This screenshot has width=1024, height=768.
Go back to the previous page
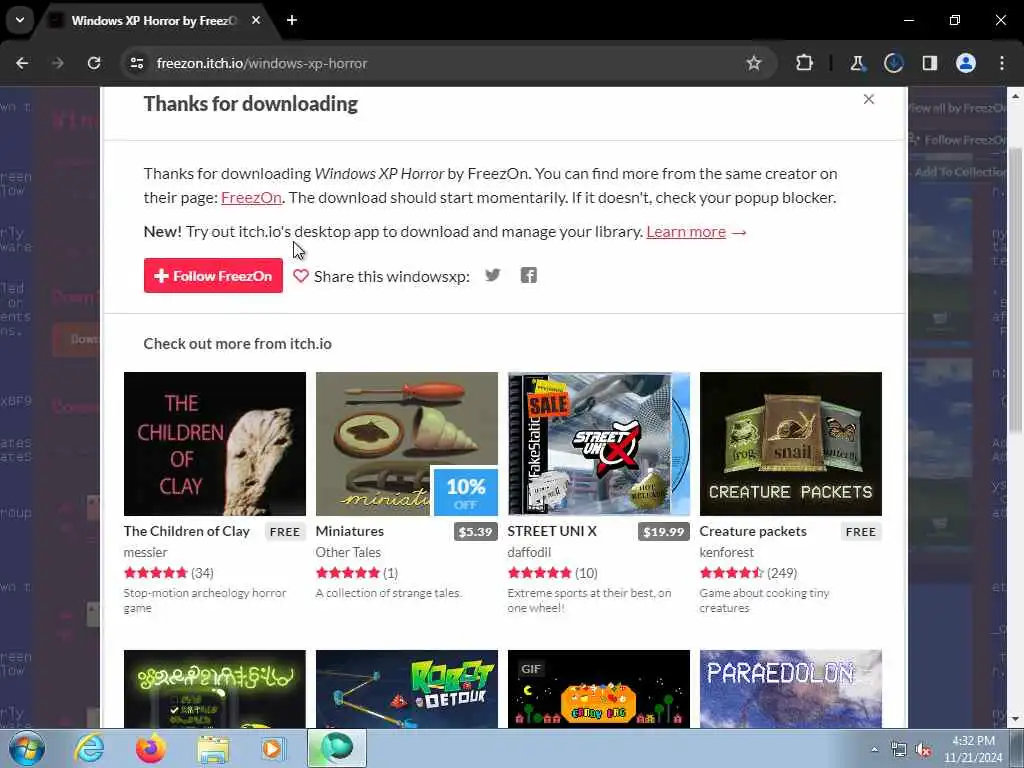(x=22, y=63)
